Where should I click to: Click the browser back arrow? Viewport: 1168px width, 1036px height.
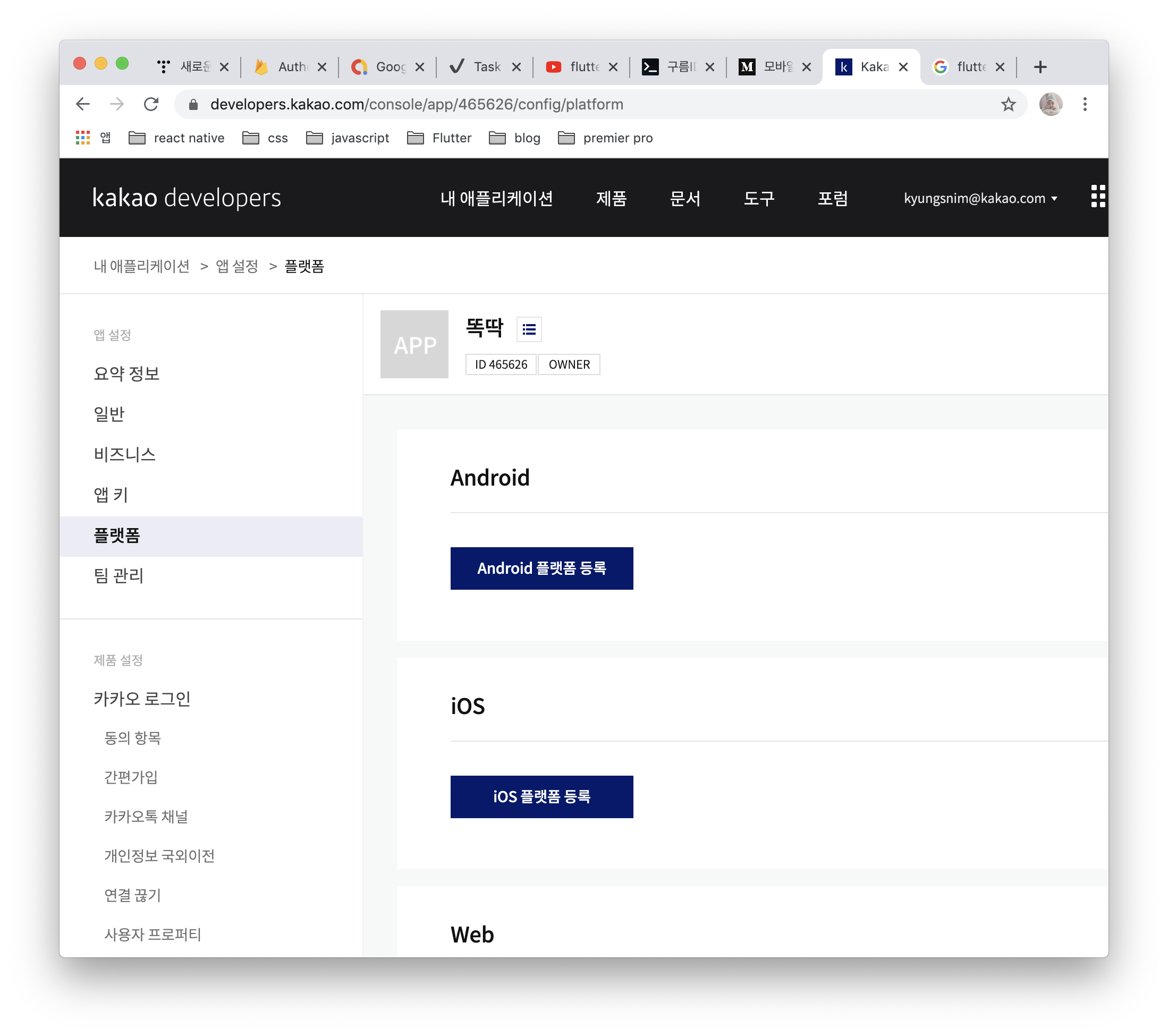pos(83,104)
